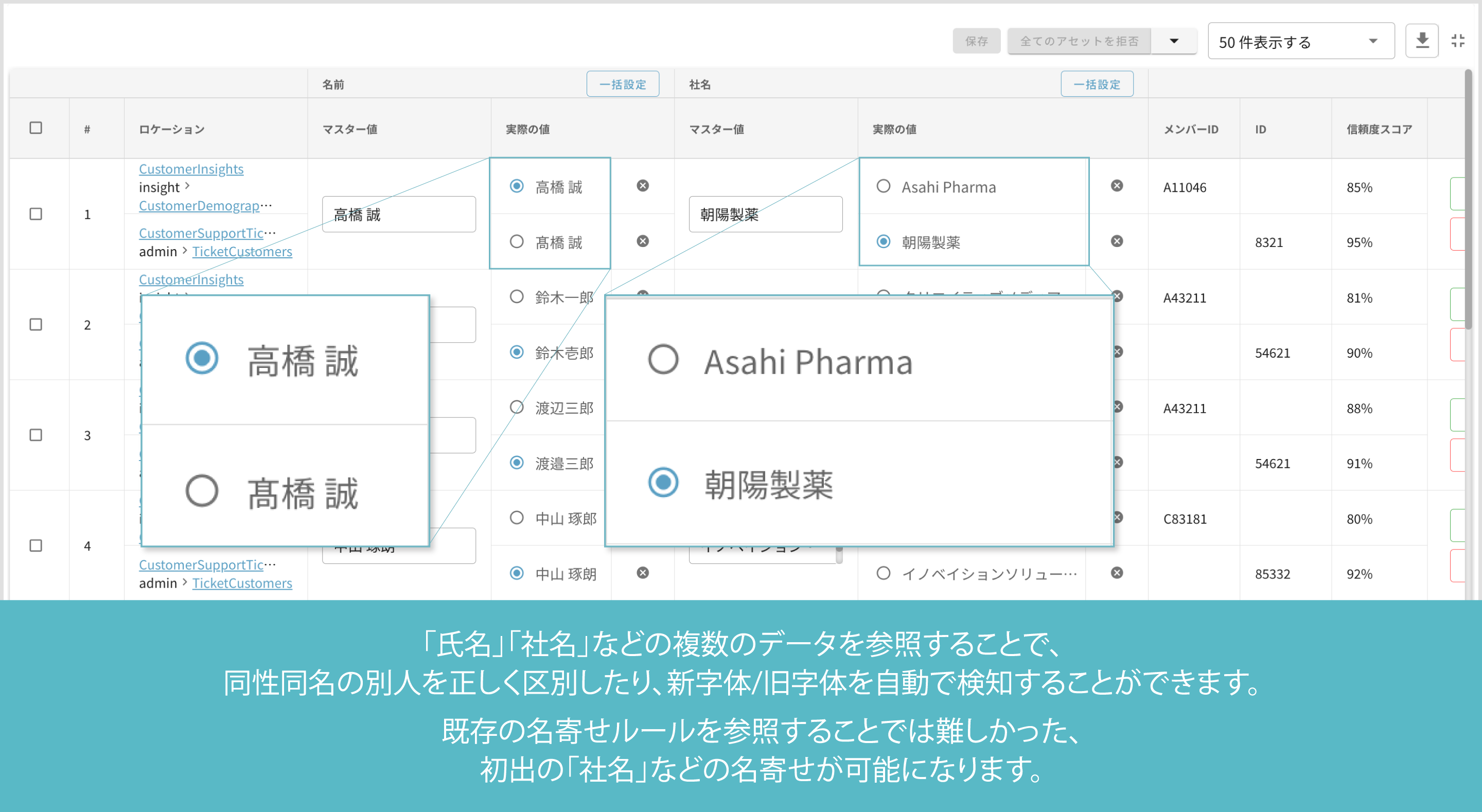Remove the 朝陽製薬 candidate with X icon
This screenshot has width=1482, height=812.
[x=1117, y=242]
